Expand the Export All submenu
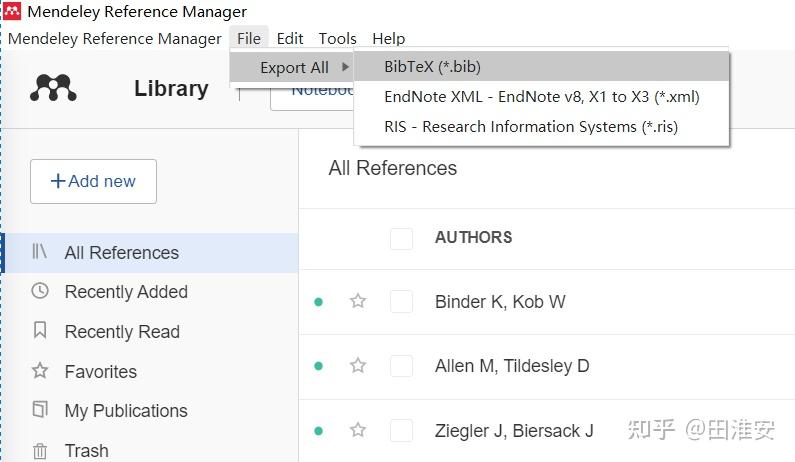The height and width of the screenshot is (462, 795). (294, 67)
